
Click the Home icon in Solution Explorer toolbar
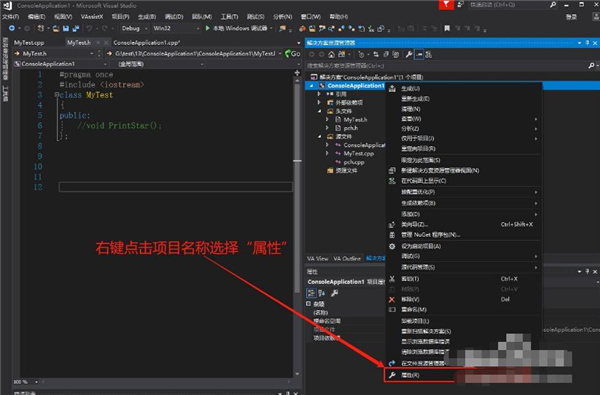(331, 54)
